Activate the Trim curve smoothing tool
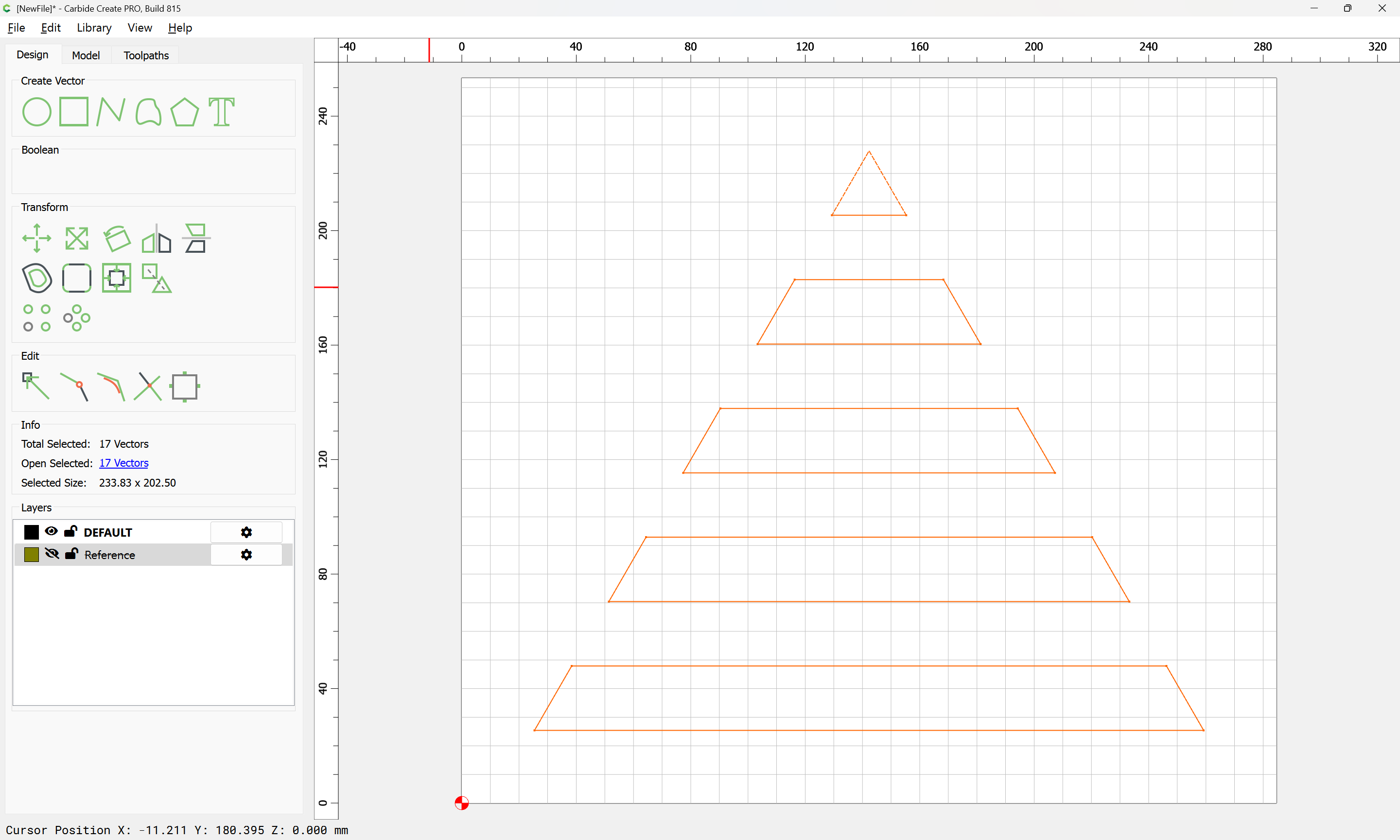Screen dimensions: 1400x840 111,386
